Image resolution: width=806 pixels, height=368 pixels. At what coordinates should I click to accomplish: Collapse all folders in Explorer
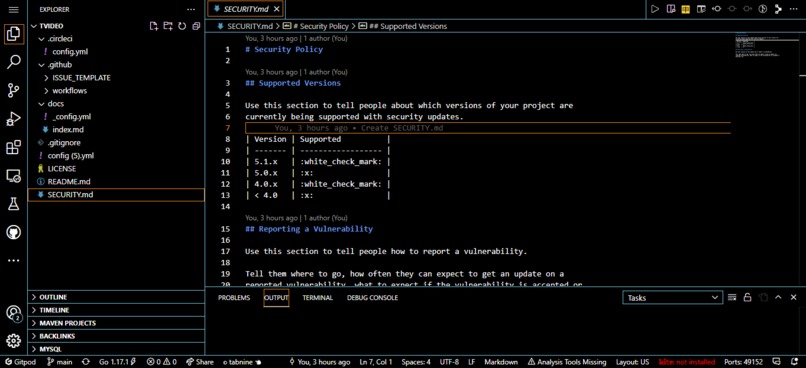pyautogui.click(x=196, y=26)
